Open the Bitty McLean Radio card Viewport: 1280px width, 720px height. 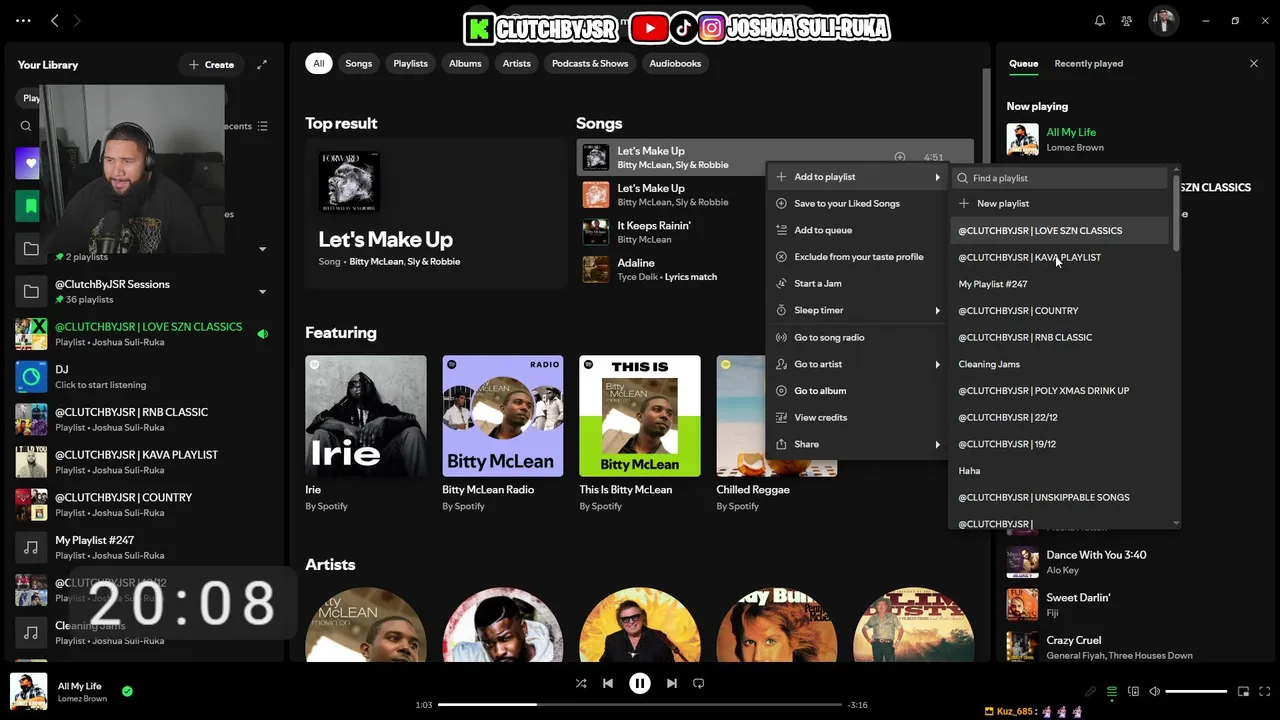coord(502,434)
